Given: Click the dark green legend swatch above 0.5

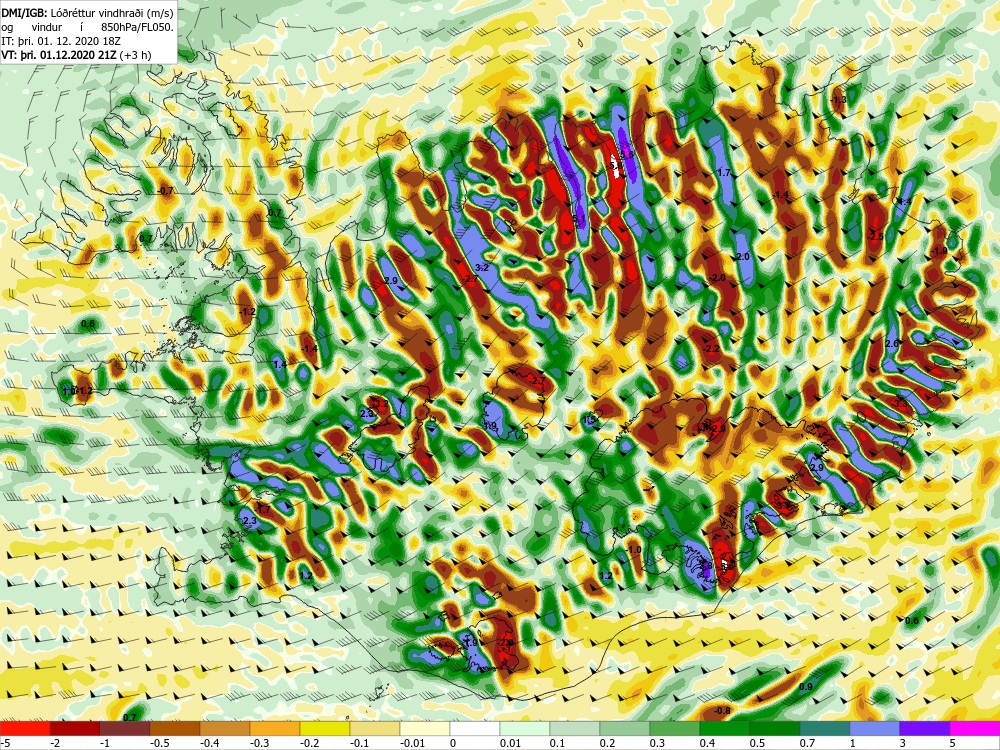Looking at the screenshot, I should (x=775, y=728).
